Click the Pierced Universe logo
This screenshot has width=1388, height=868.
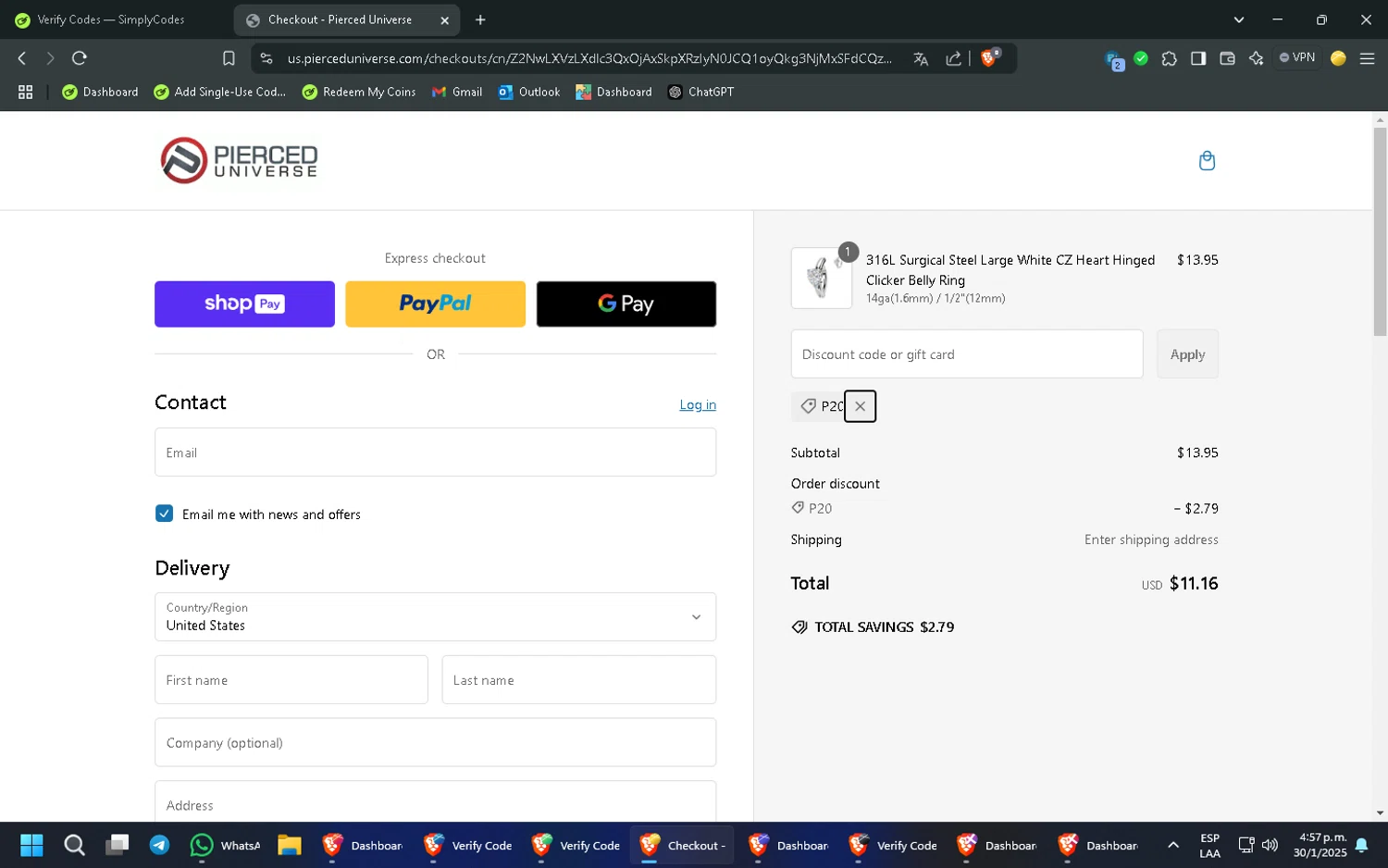(240, 160)
